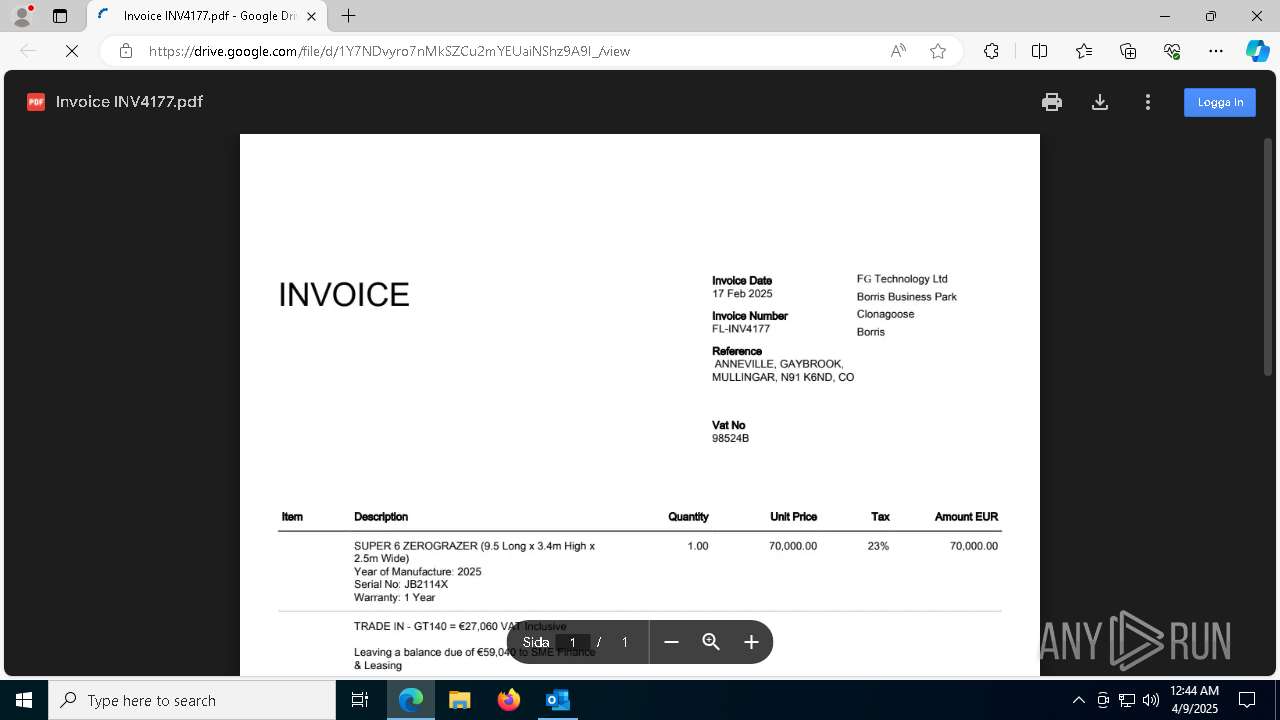
Task: Click the invoice number FL-INV4177
Action: [741, 329]
